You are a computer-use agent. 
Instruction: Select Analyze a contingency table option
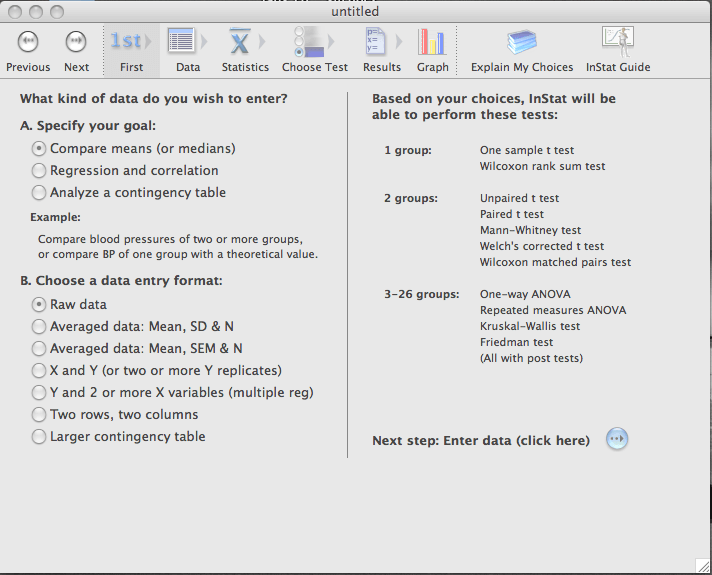(40, 193)
